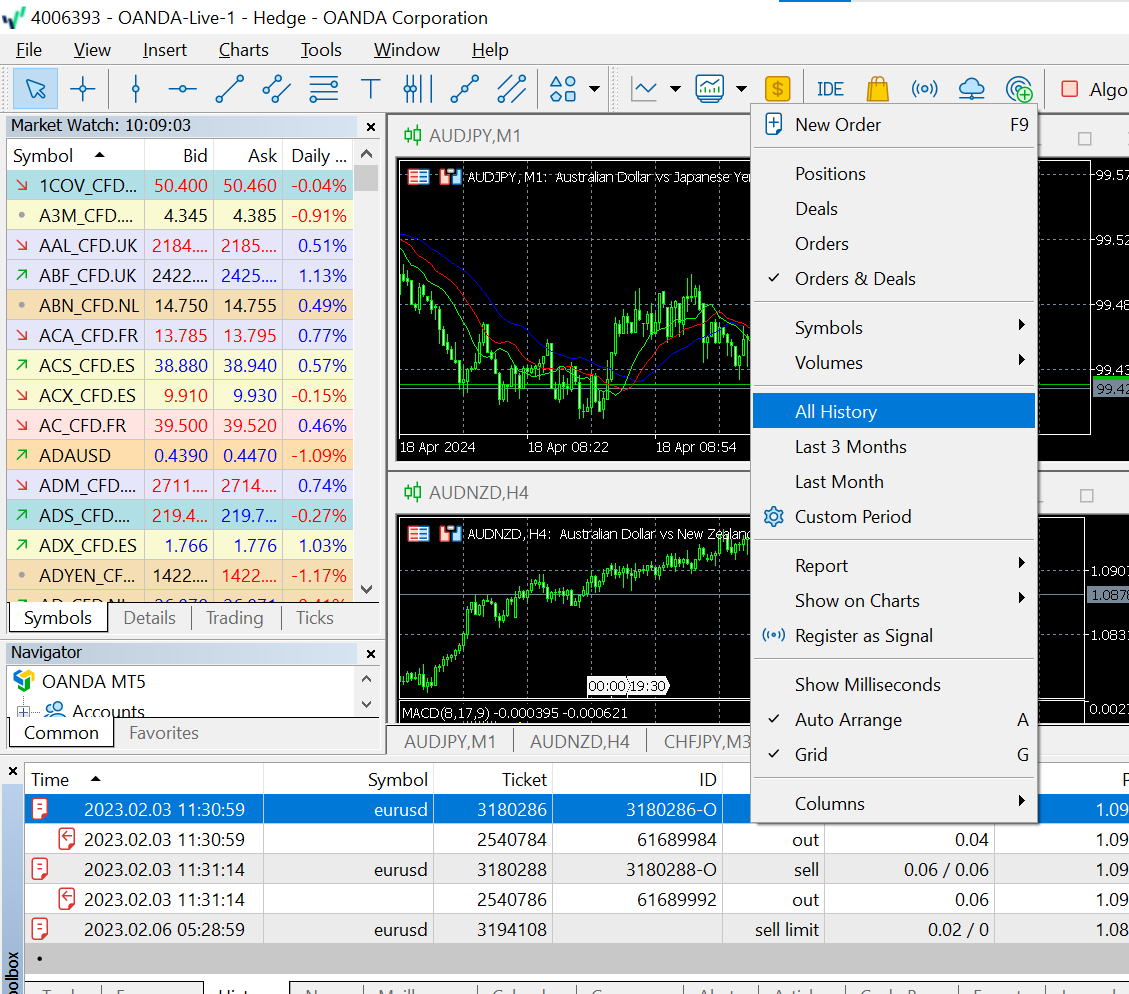
Task: Pick the trendline drawing tool
Action: tap(229, 90)
